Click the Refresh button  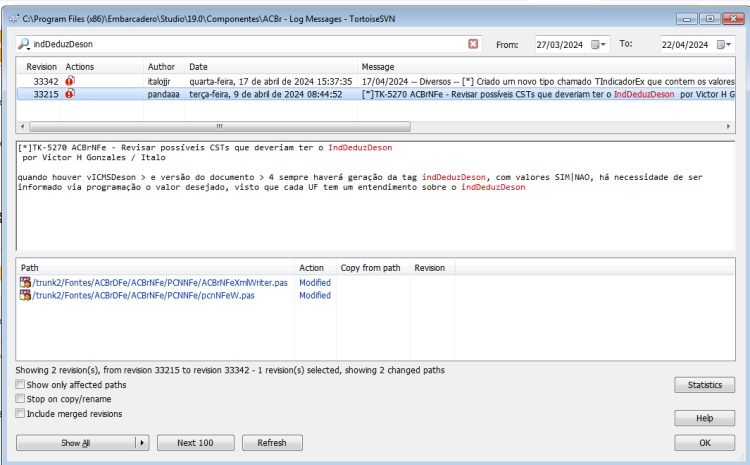point(272,443)
